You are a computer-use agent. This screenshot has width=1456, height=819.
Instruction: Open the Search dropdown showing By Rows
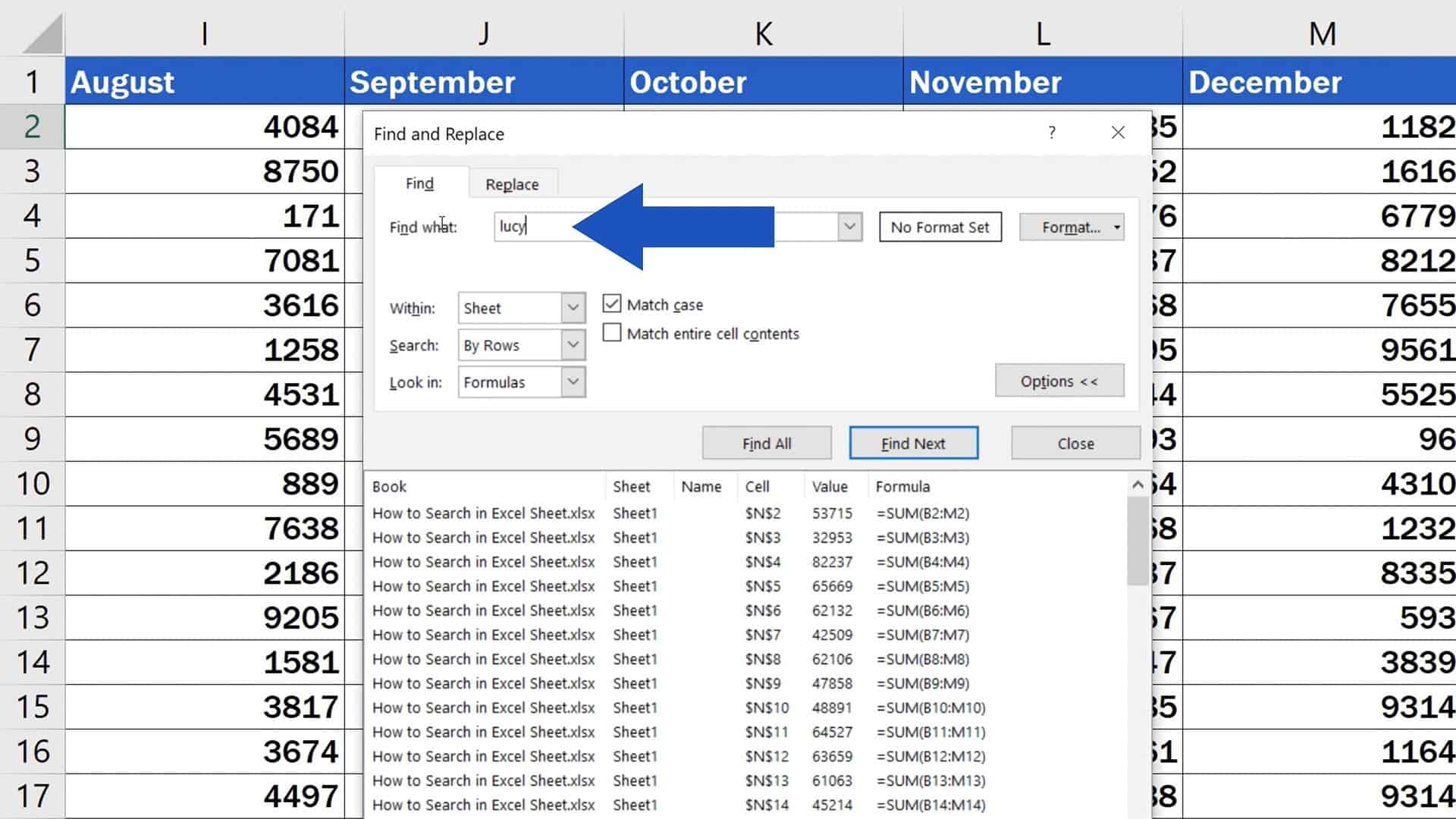tap(571, 345)
